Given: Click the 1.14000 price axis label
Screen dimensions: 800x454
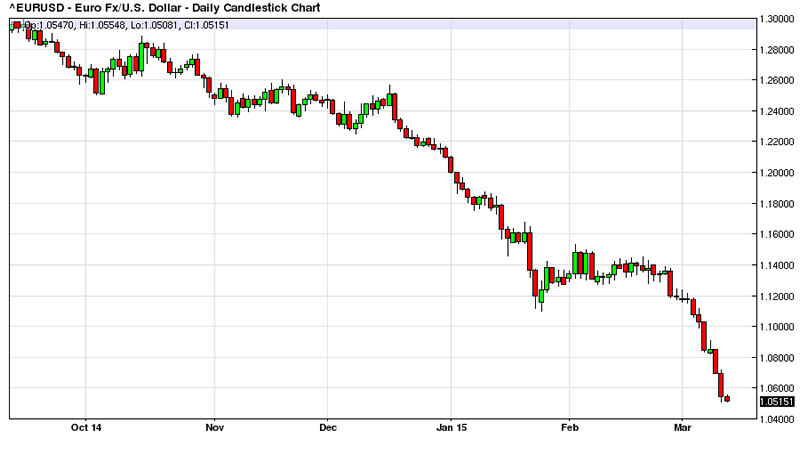Looking at the screenshot, I should tap(777, 265).
